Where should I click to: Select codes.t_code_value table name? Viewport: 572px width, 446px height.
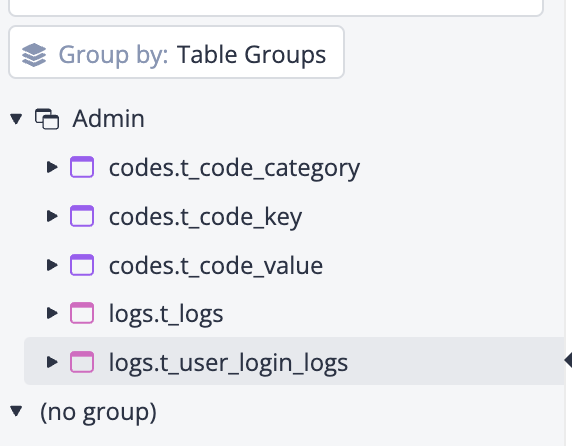tap(216, 265)
